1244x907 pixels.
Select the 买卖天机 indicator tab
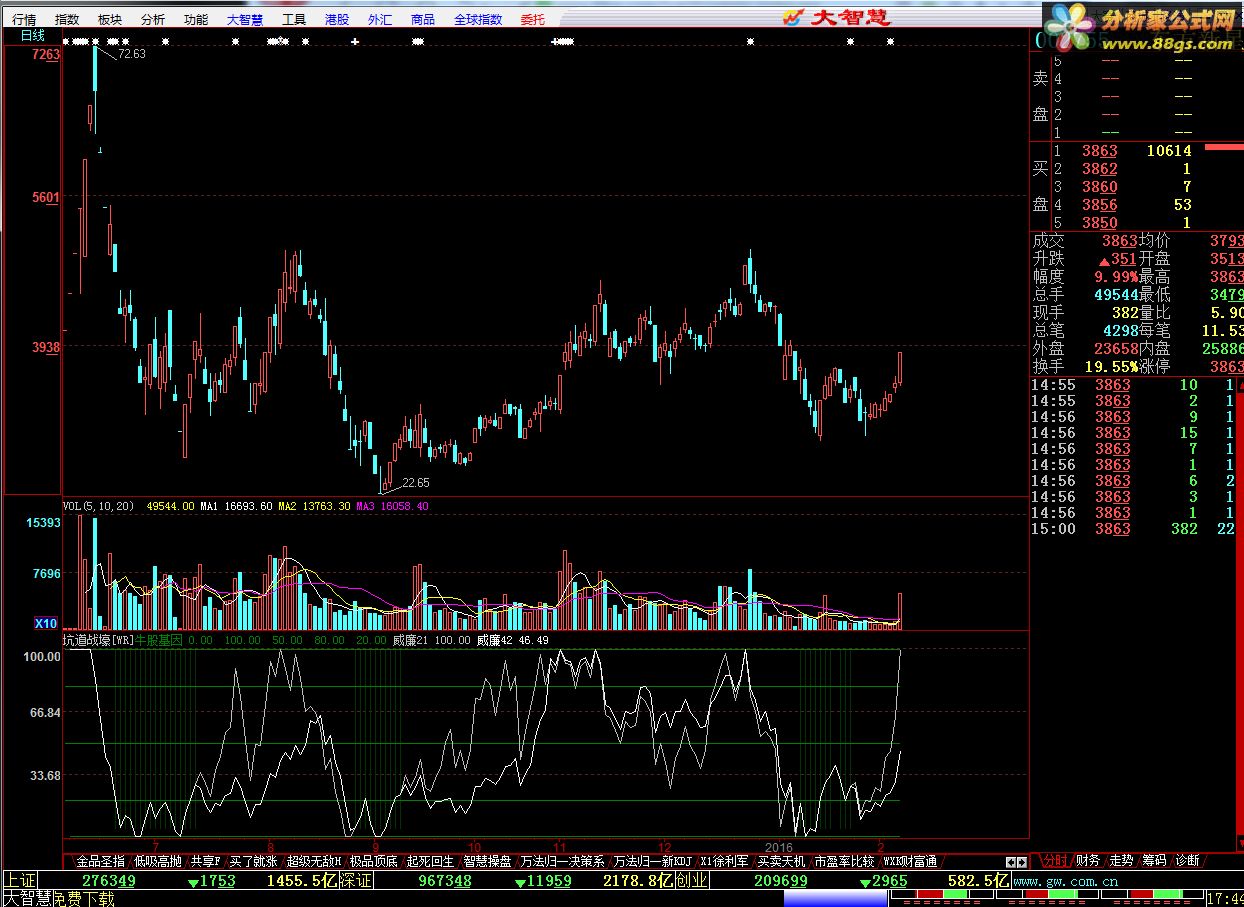point(781,861)
